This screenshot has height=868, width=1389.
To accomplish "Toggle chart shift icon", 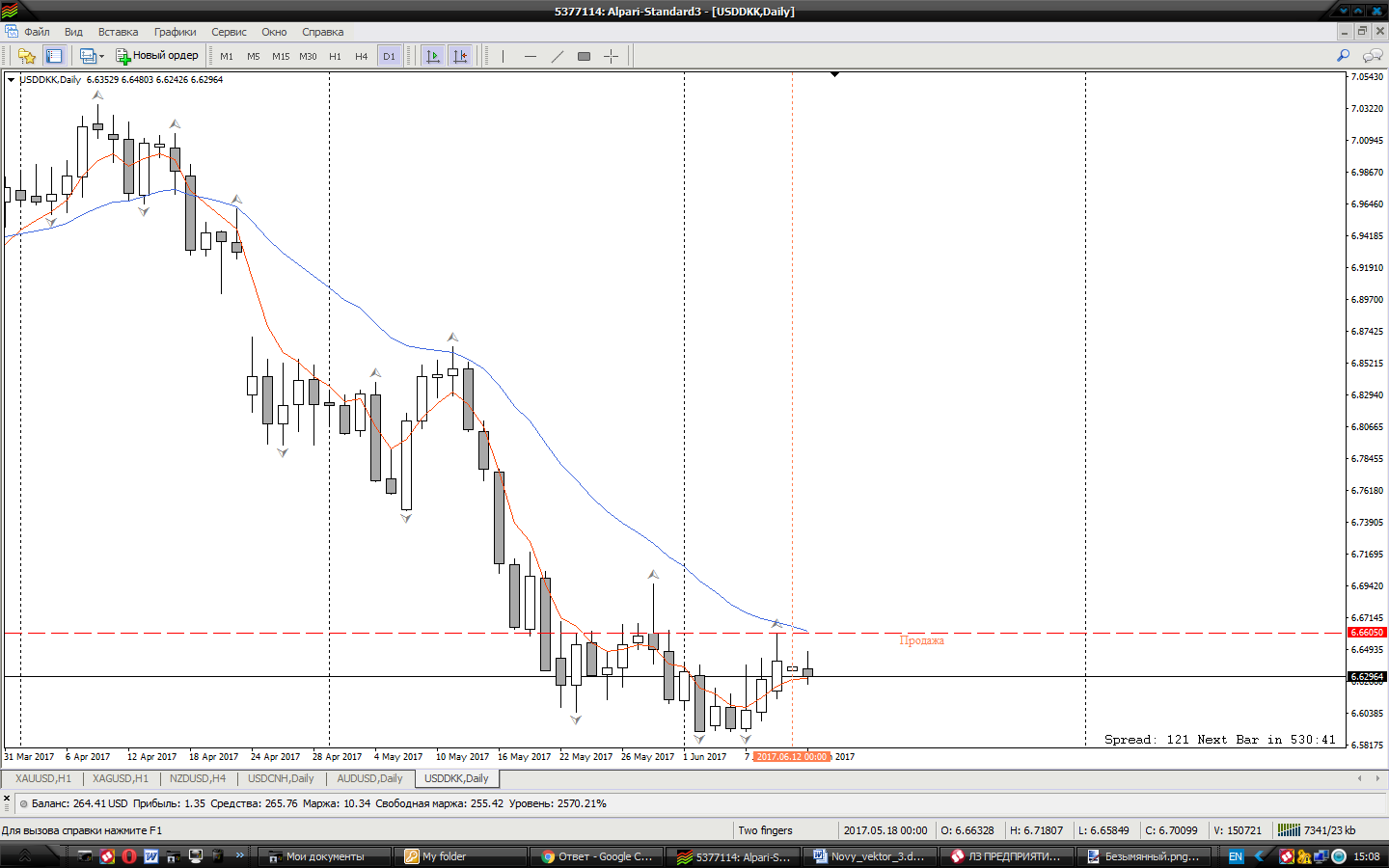I will (x=460, y=56).
